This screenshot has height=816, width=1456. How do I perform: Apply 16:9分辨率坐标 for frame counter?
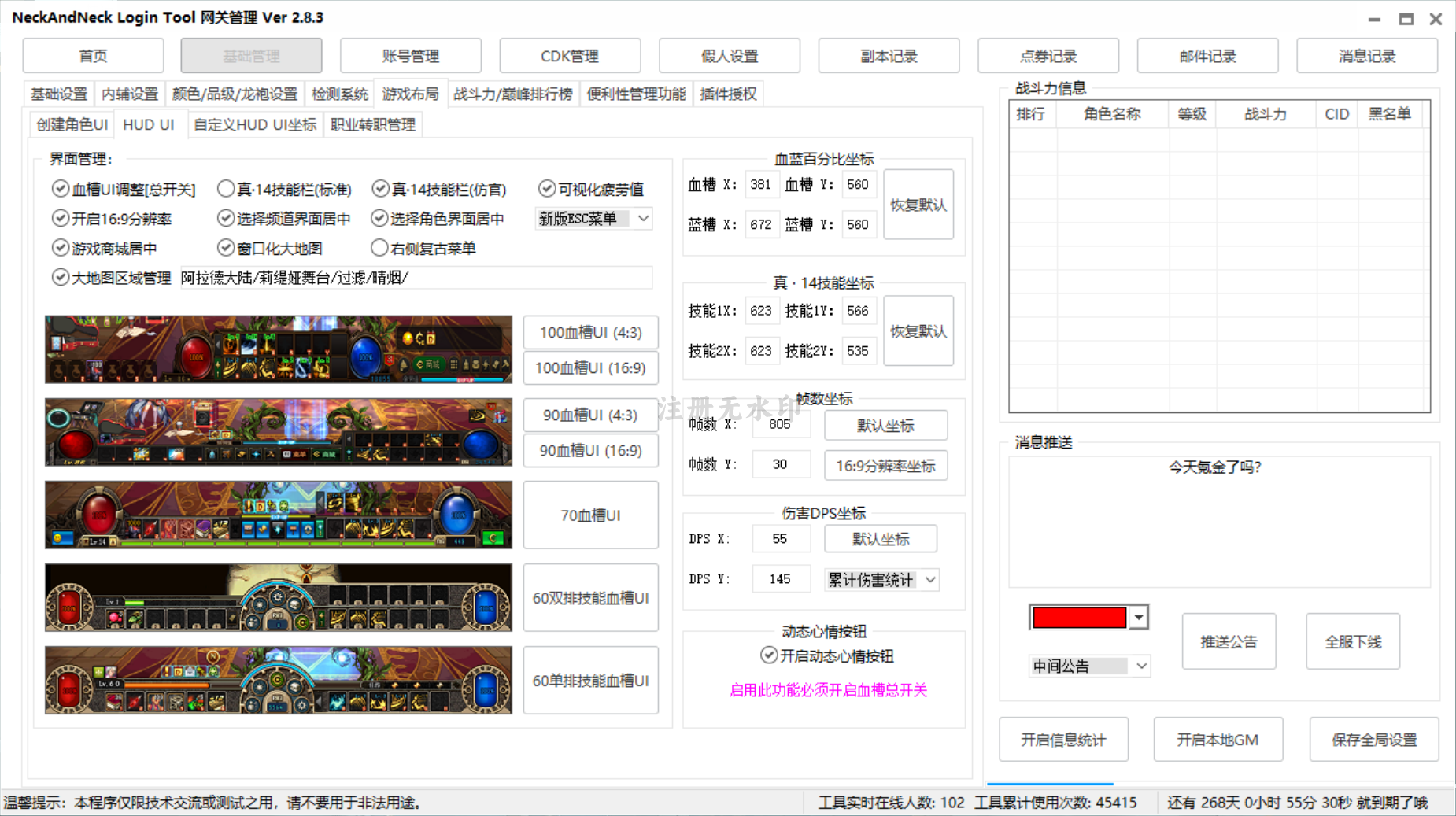(885, 465)
